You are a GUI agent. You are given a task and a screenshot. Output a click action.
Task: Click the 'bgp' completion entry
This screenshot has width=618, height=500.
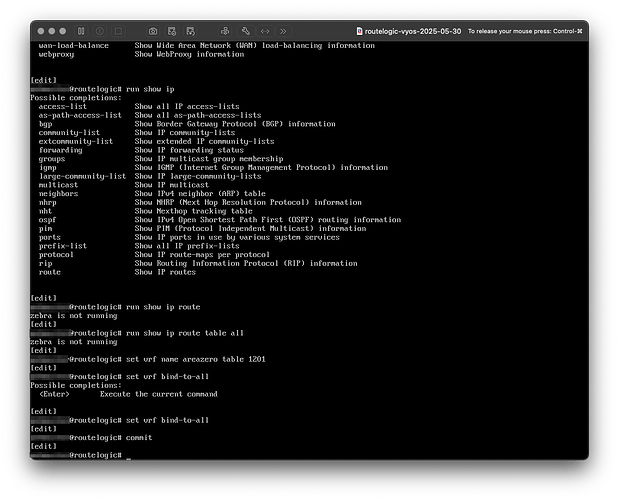pyautogui.click(x=45, y=124)
